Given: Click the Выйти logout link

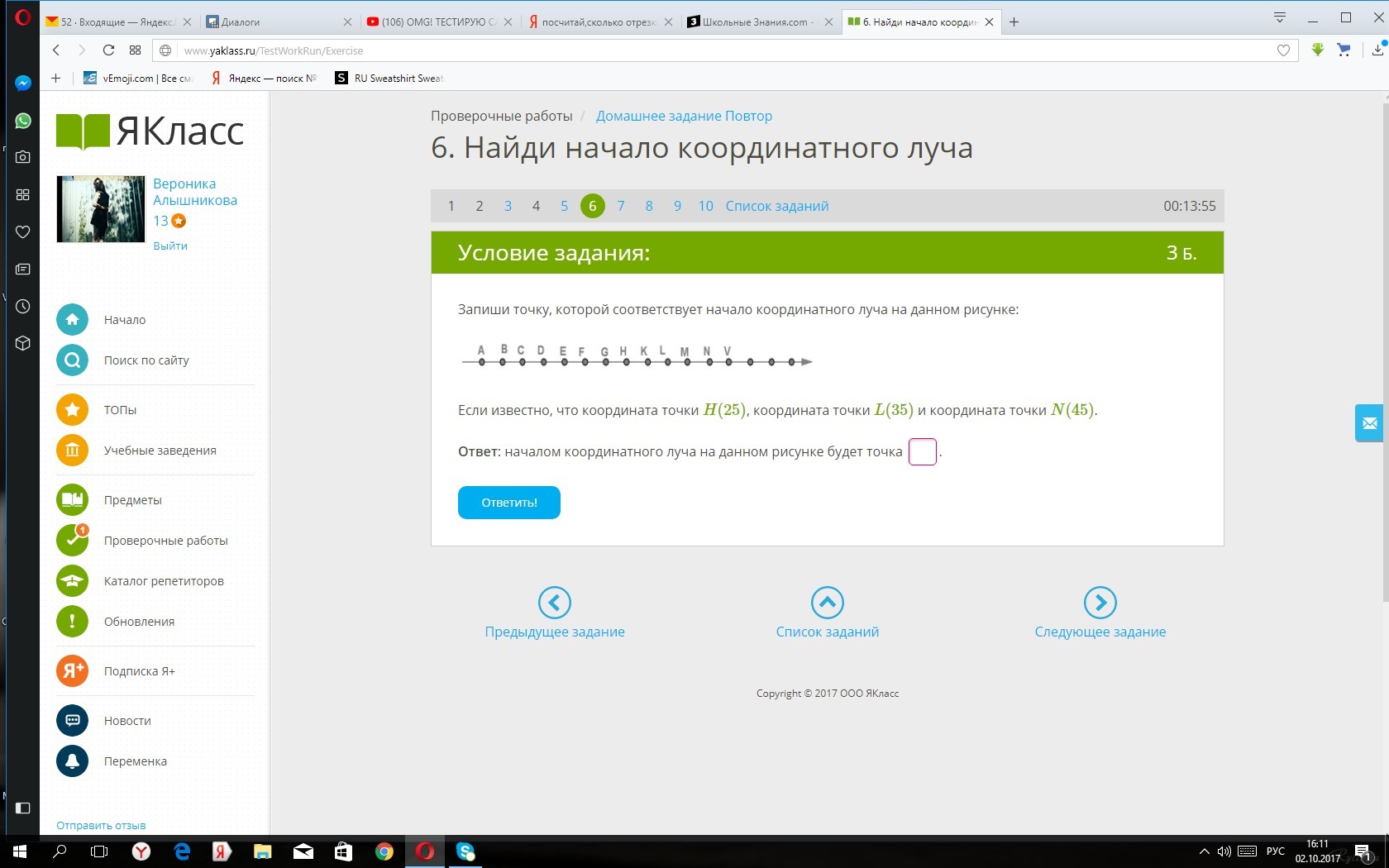Looking at the screenshot, I should (170, 246).
